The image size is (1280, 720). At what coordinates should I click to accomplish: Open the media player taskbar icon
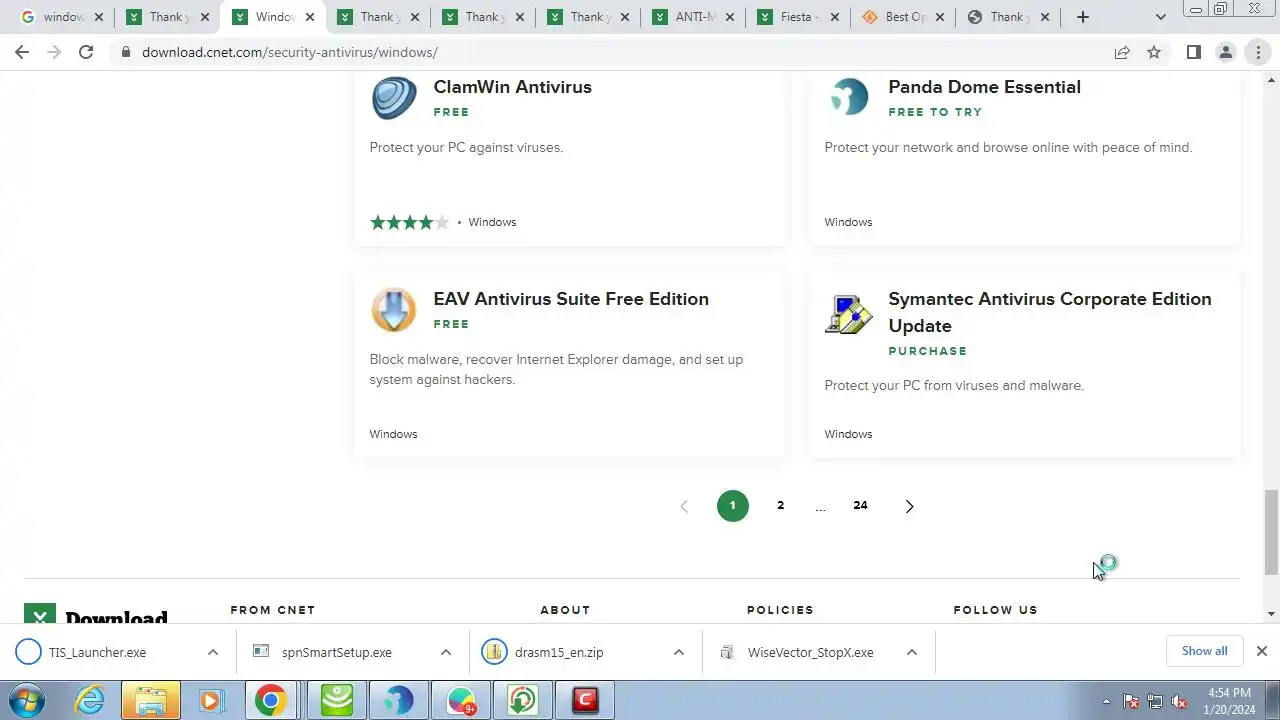[x=210, y=700]
